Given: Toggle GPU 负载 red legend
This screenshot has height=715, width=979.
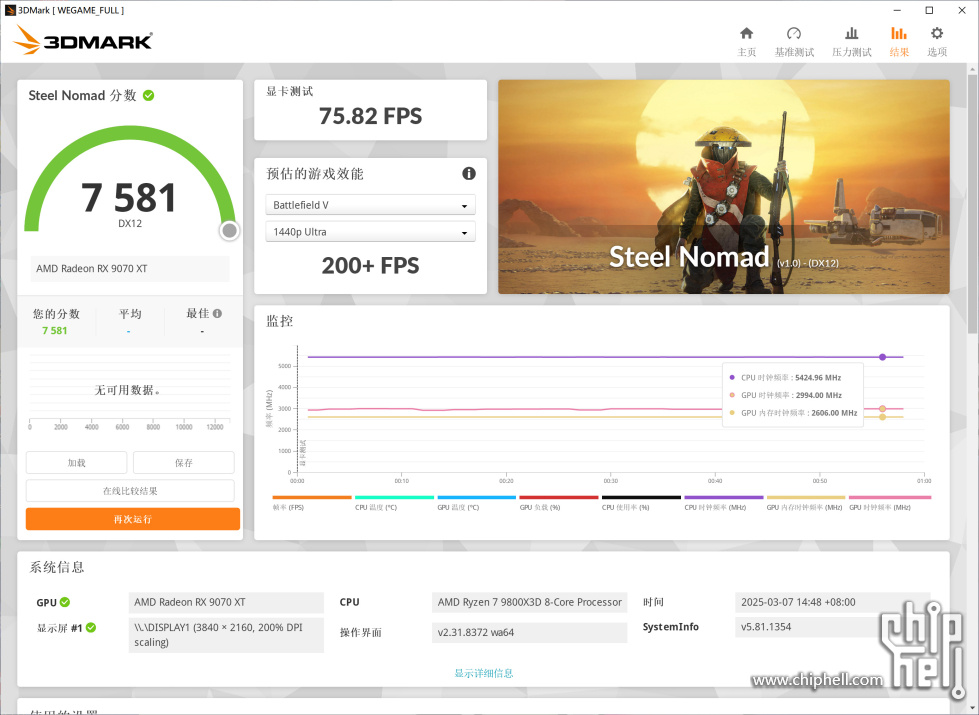Looking at the screenshot, I should [559, 503].
